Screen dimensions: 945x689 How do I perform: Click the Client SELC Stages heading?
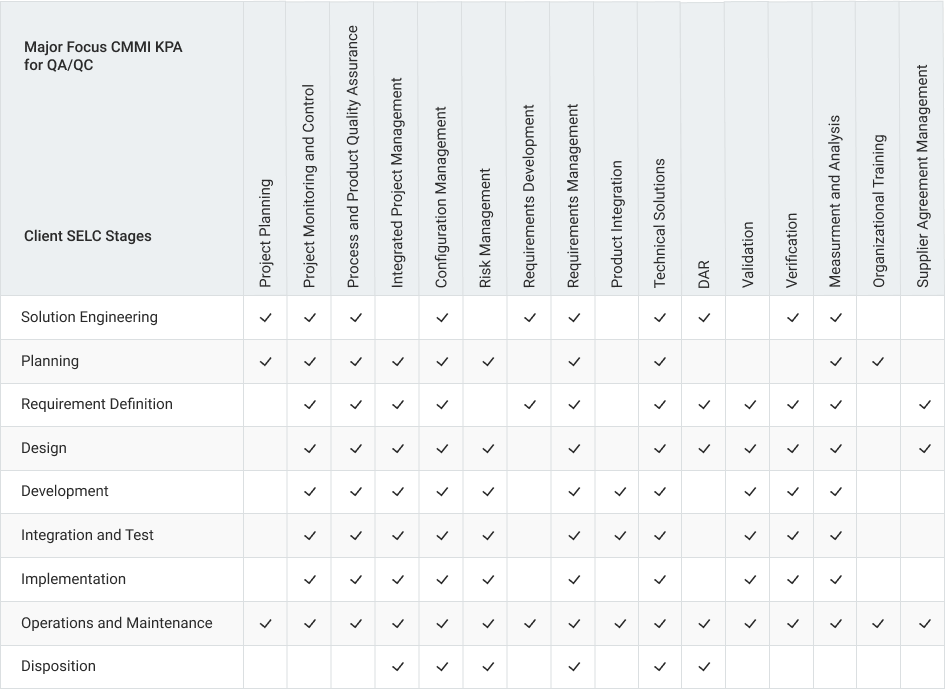pyautogui.click(x=88, y=237)
